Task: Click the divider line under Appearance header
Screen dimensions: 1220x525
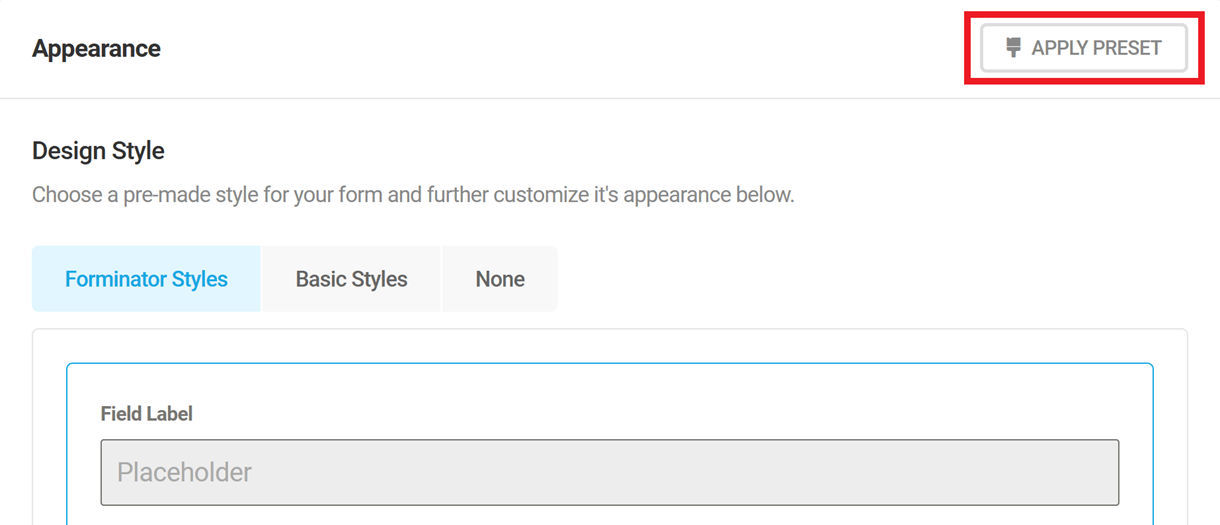Action: click(610, 98)
